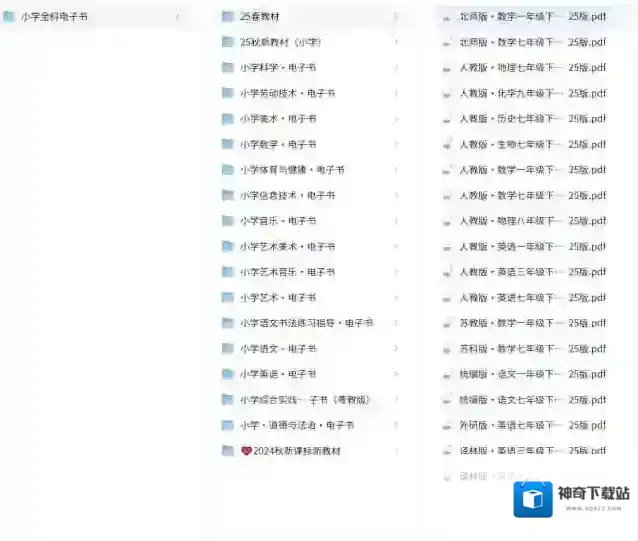Expand the arrow next to 小学音乐·电子书
The height and width of the screenshot is (541, 638).
pos(395,221)
